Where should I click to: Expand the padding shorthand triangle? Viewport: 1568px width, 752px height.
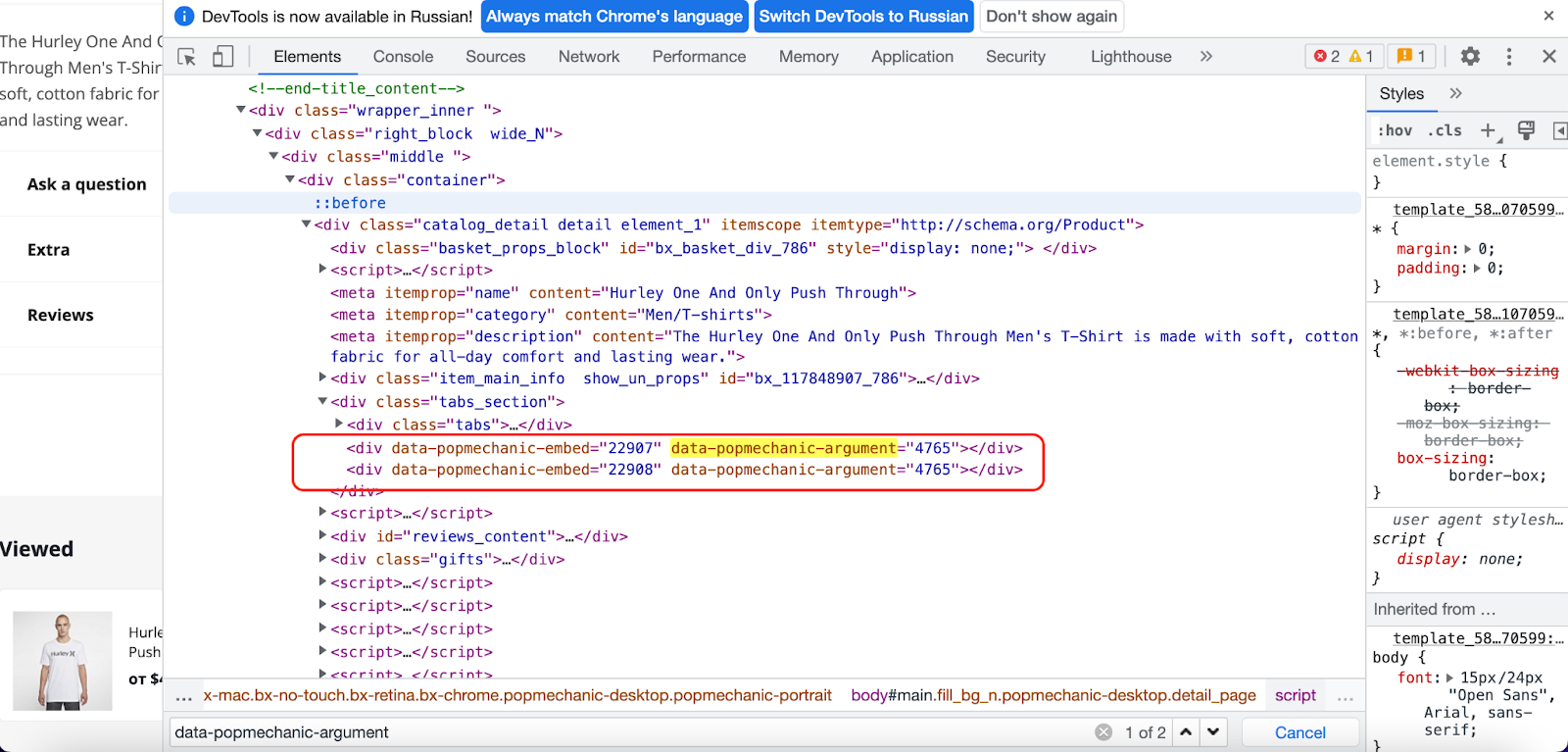click(x=1478, y=268)
